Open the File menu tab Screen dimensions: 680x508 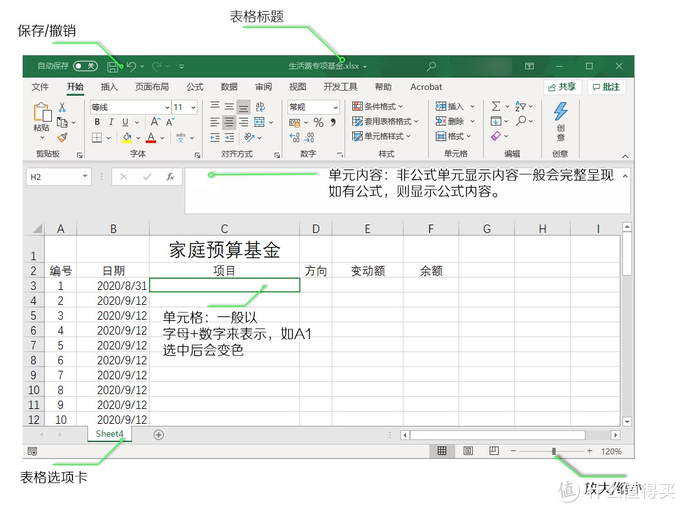[x=40, y=87]
